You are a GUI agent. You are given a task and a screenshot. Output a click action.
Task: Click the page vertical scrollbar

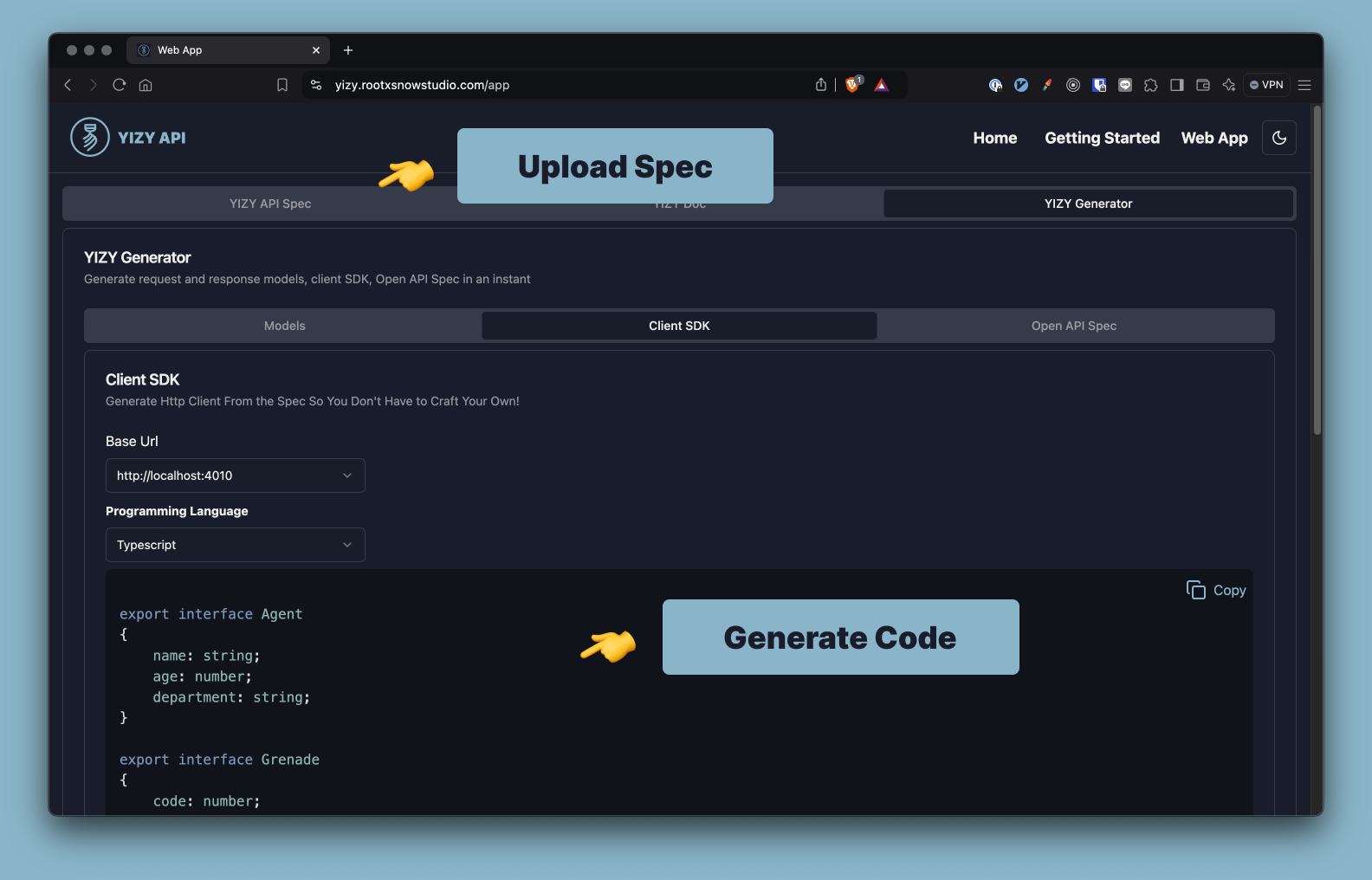pos(1317,270)
